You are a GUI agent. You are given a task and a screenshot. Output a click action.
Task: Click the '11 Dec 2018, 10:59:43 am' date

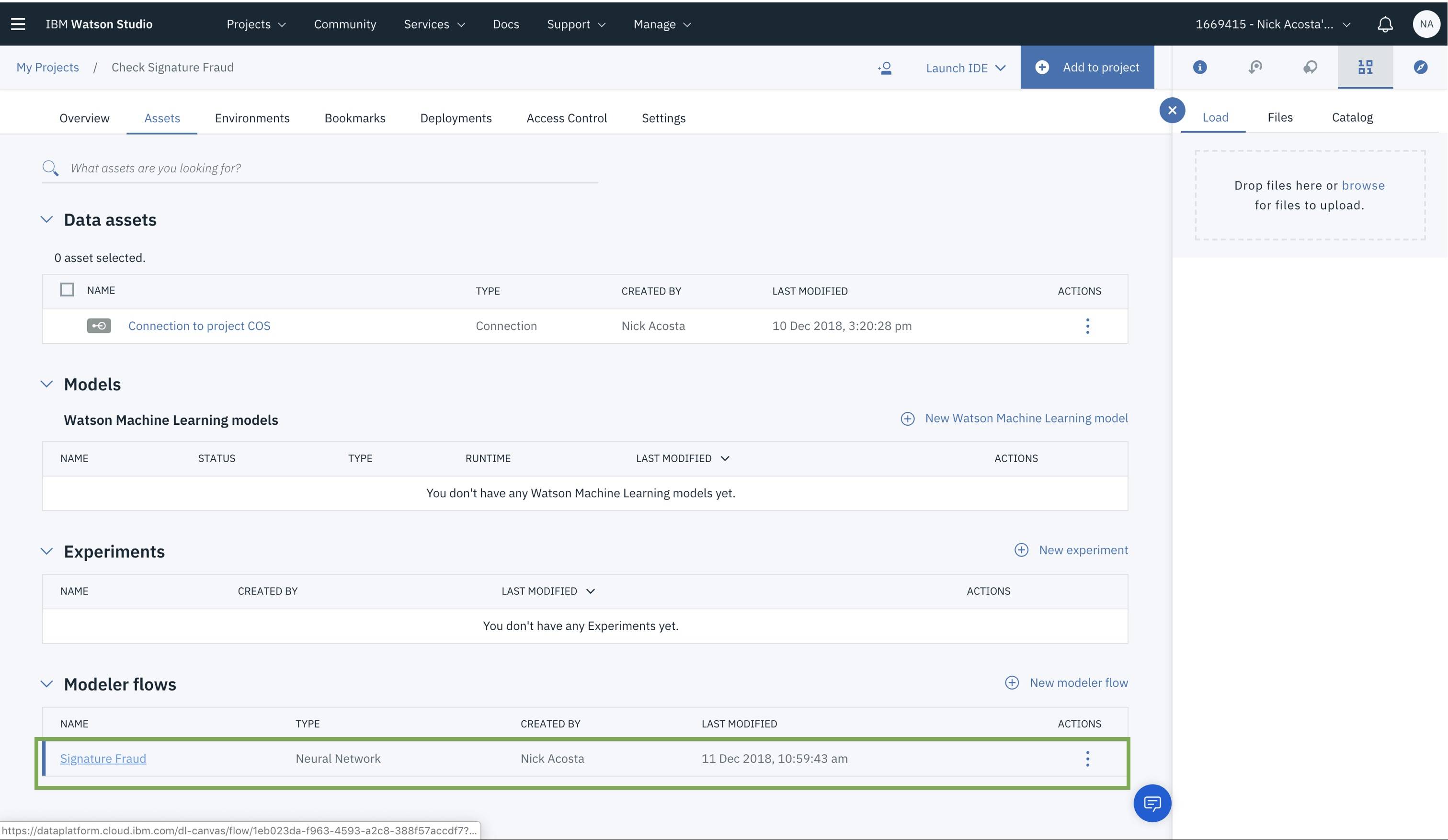774,759
